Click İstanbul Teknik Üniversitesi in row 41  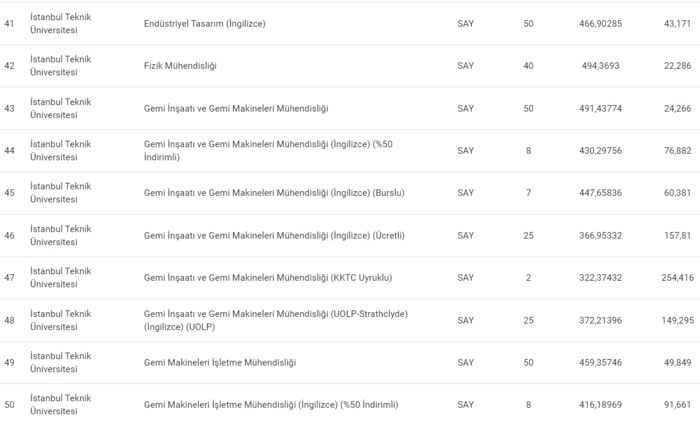click(x=61, y=23)
